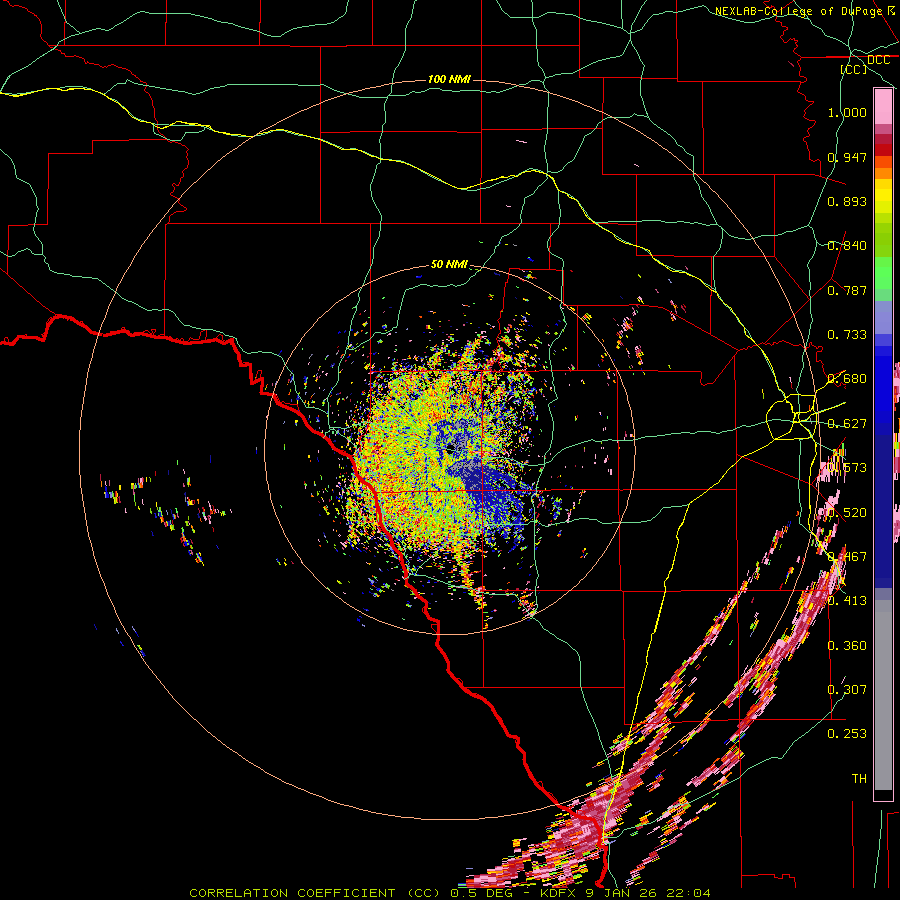900x900 pixels.
Task: Click the gray bottom segment of color bar
Action: point(883,695)
